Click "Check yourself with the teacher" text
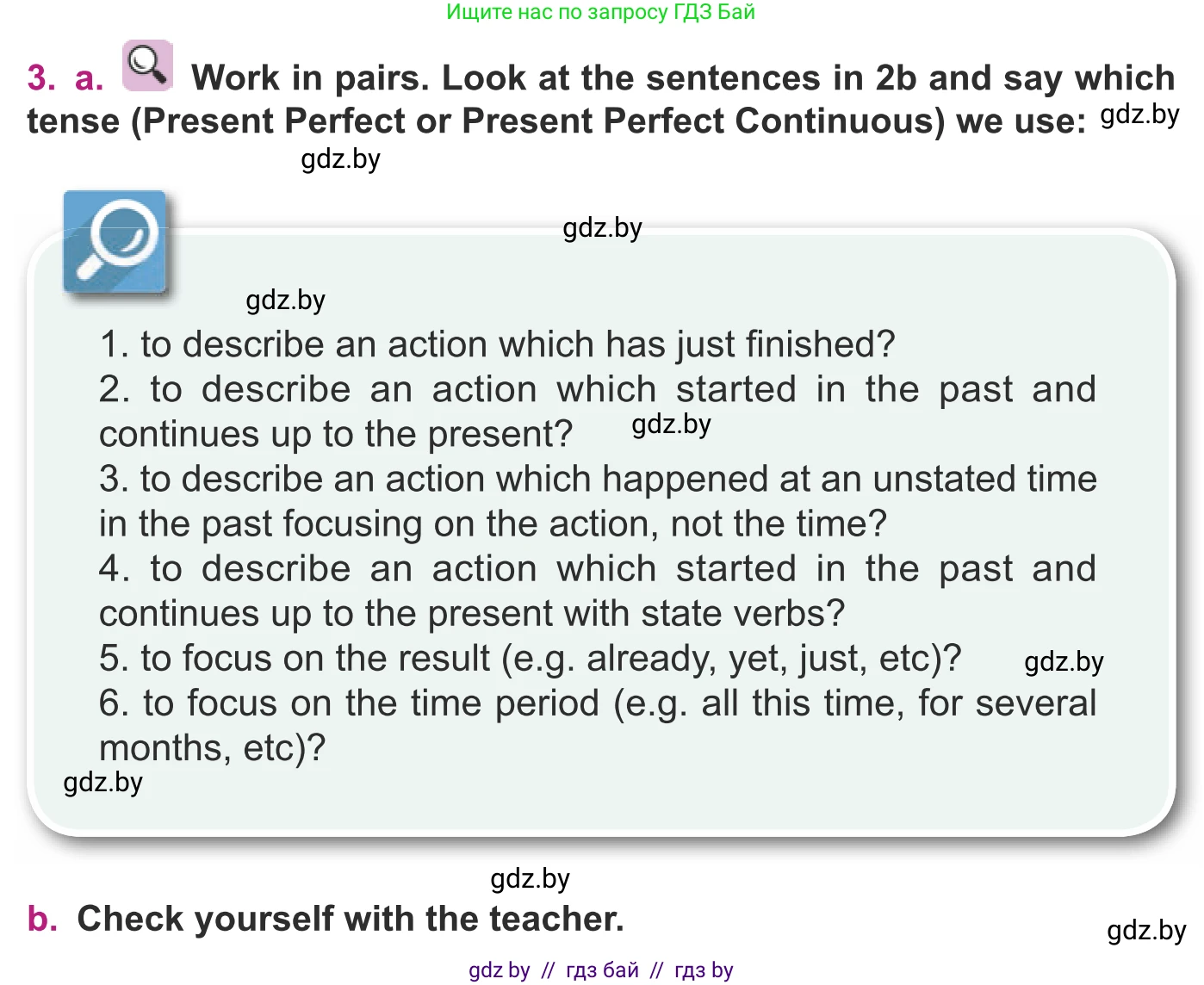 pos(351,919)
